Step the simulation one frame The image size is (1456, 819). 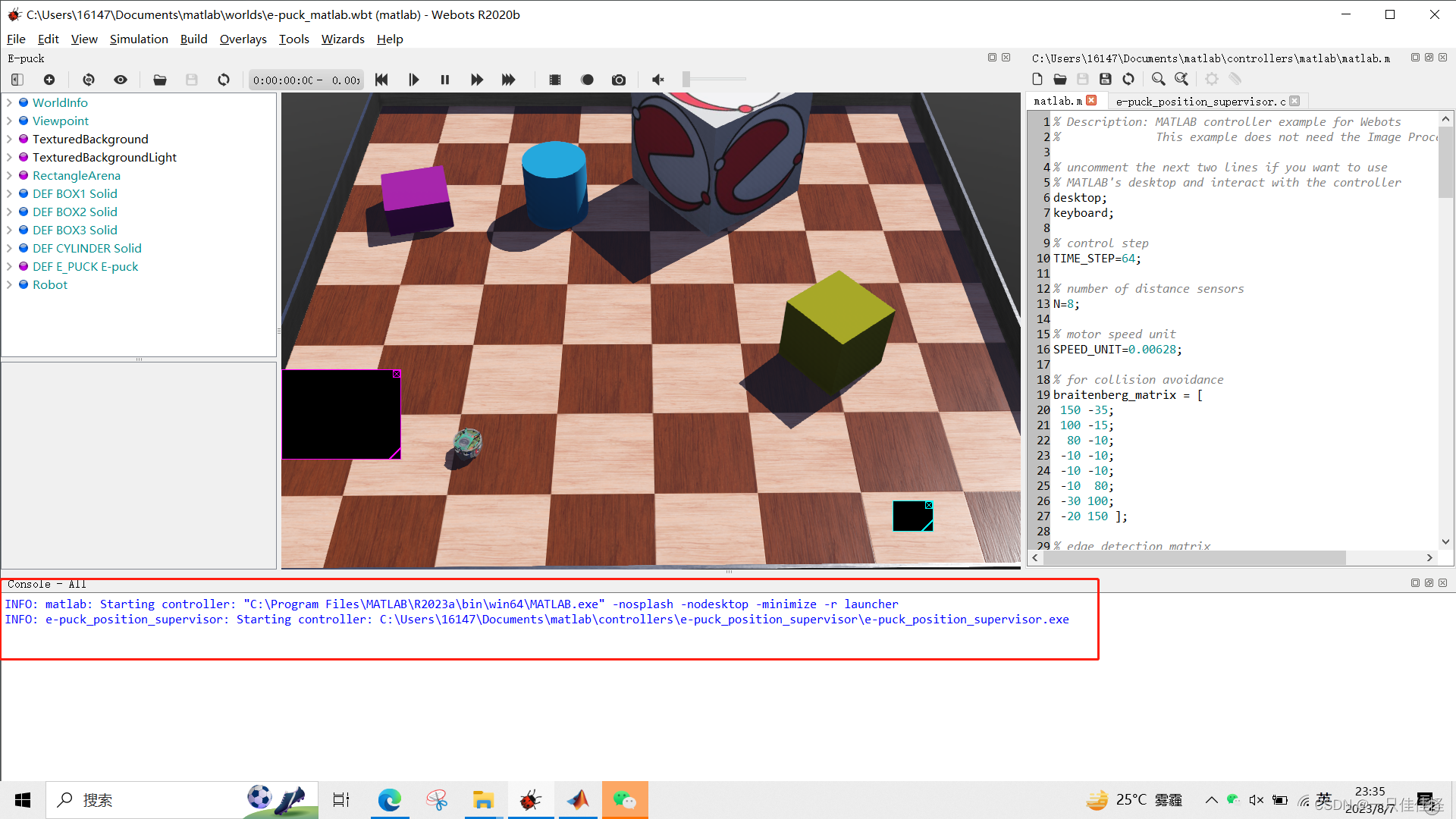413,80
